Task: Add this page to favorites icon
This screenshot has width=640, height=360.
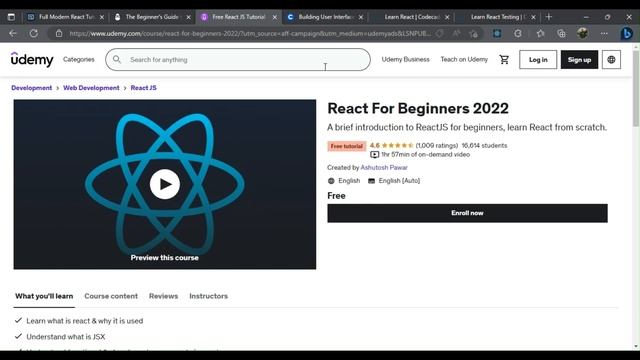Action: coord(474,33)
